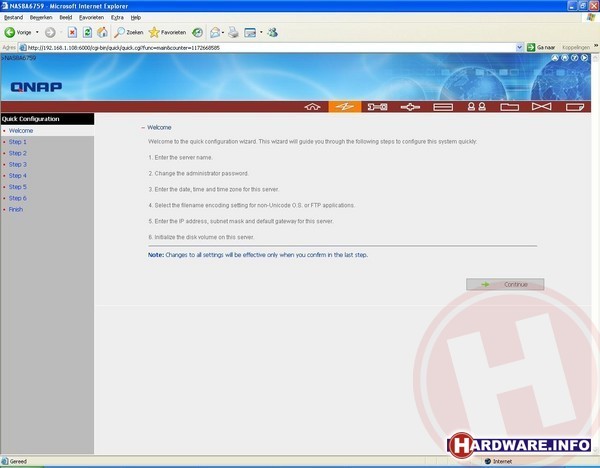Open the Network Settings connector icon

(x=410, y=107)
